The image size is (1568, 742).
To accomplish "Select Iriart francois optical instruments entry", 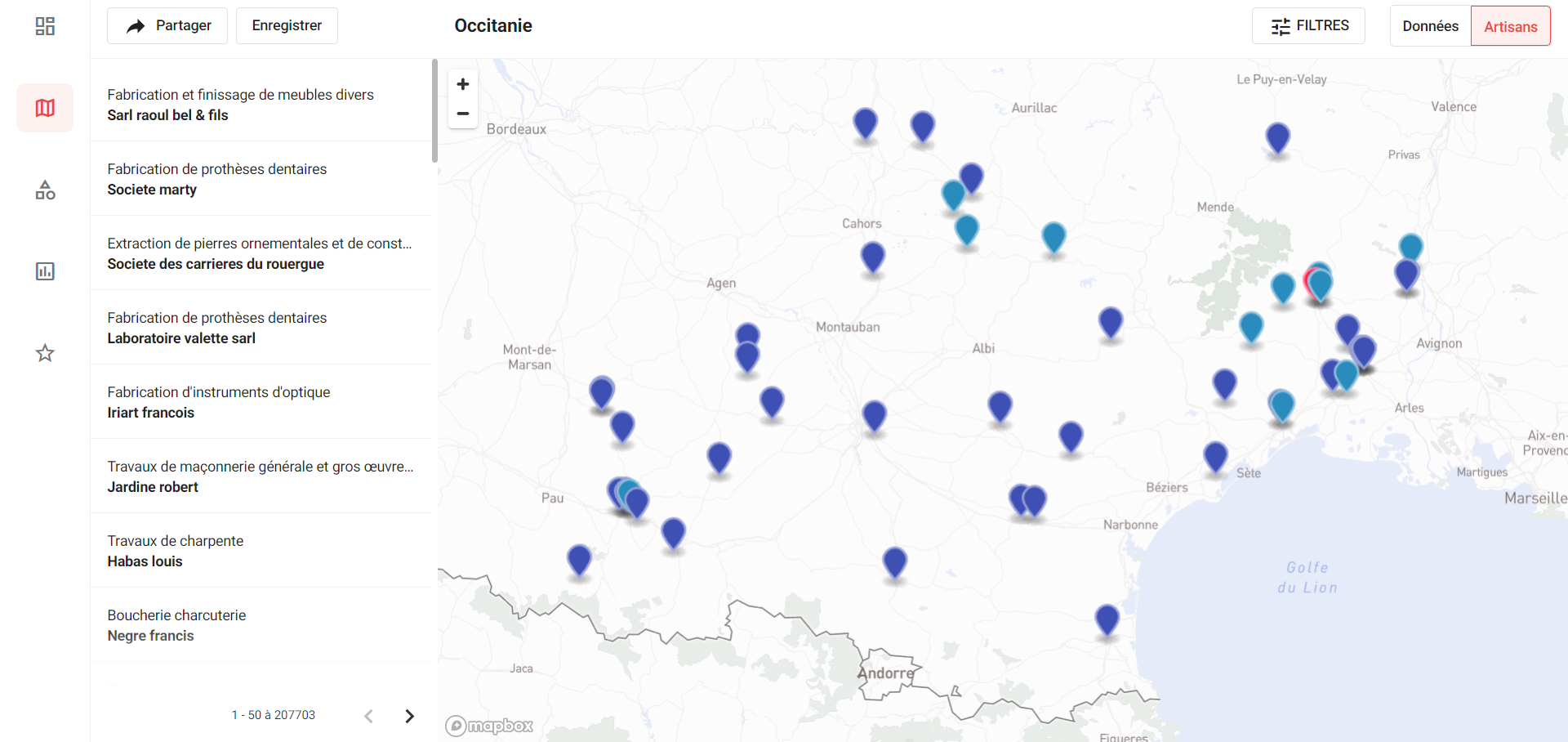I will pyautogui.click(x=261, y=402).
